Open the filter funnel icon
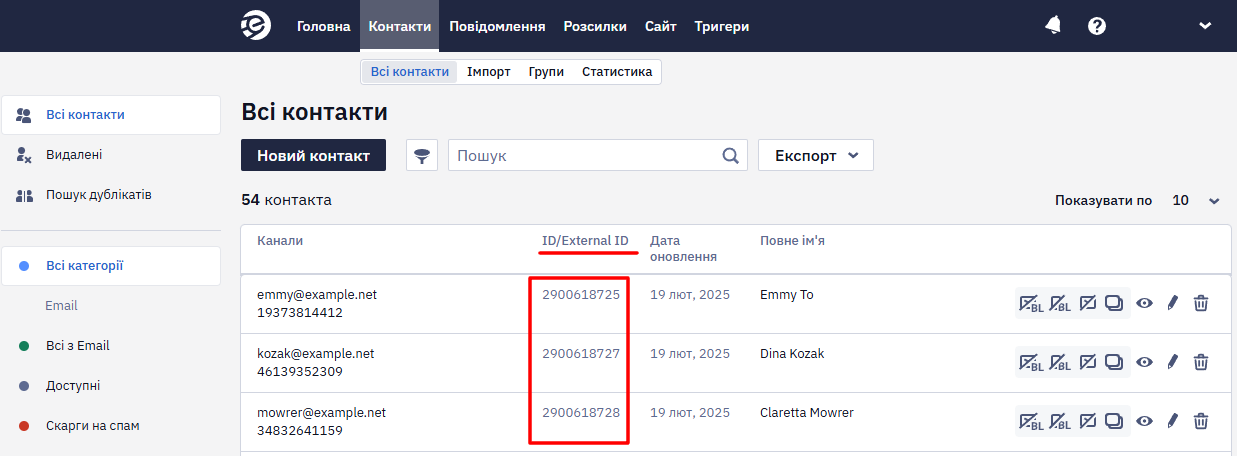Image resolution: width=1237 pixels, height=456 pixels. (x=422, y=155)
